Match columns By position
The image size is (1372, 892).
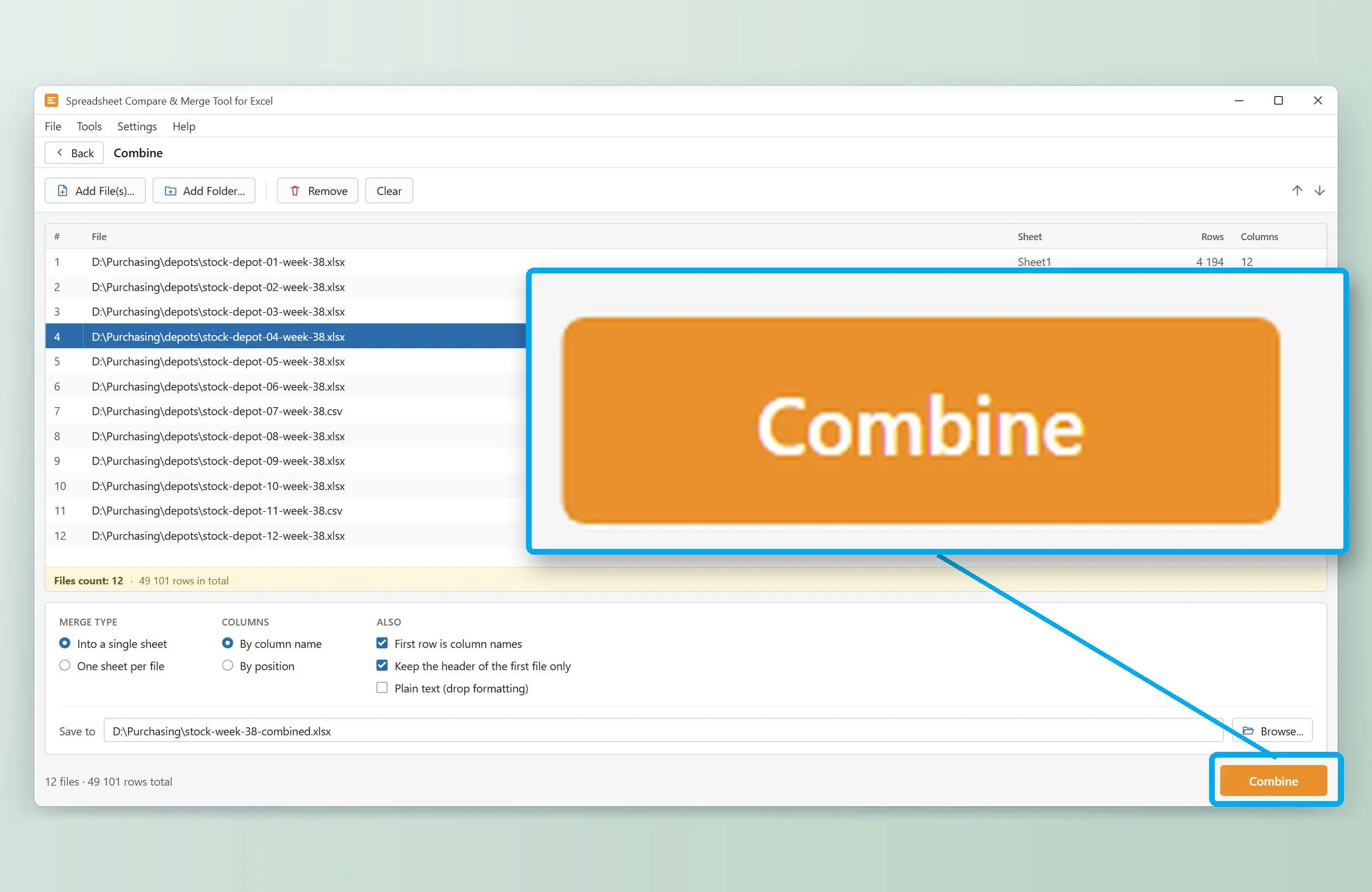pyautogui.click(x=258, y=666)
